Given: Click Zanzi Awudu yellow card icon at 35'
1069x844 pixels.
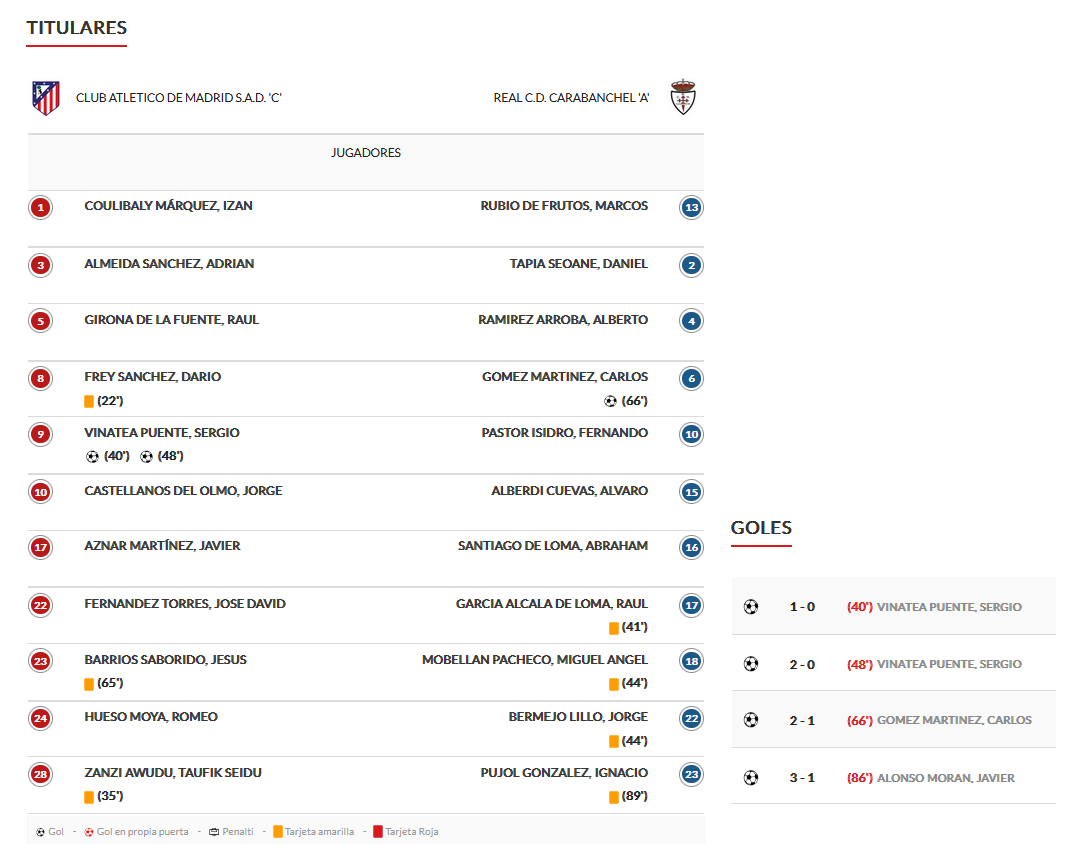Looking at the screenshot, I should [89, 797].
